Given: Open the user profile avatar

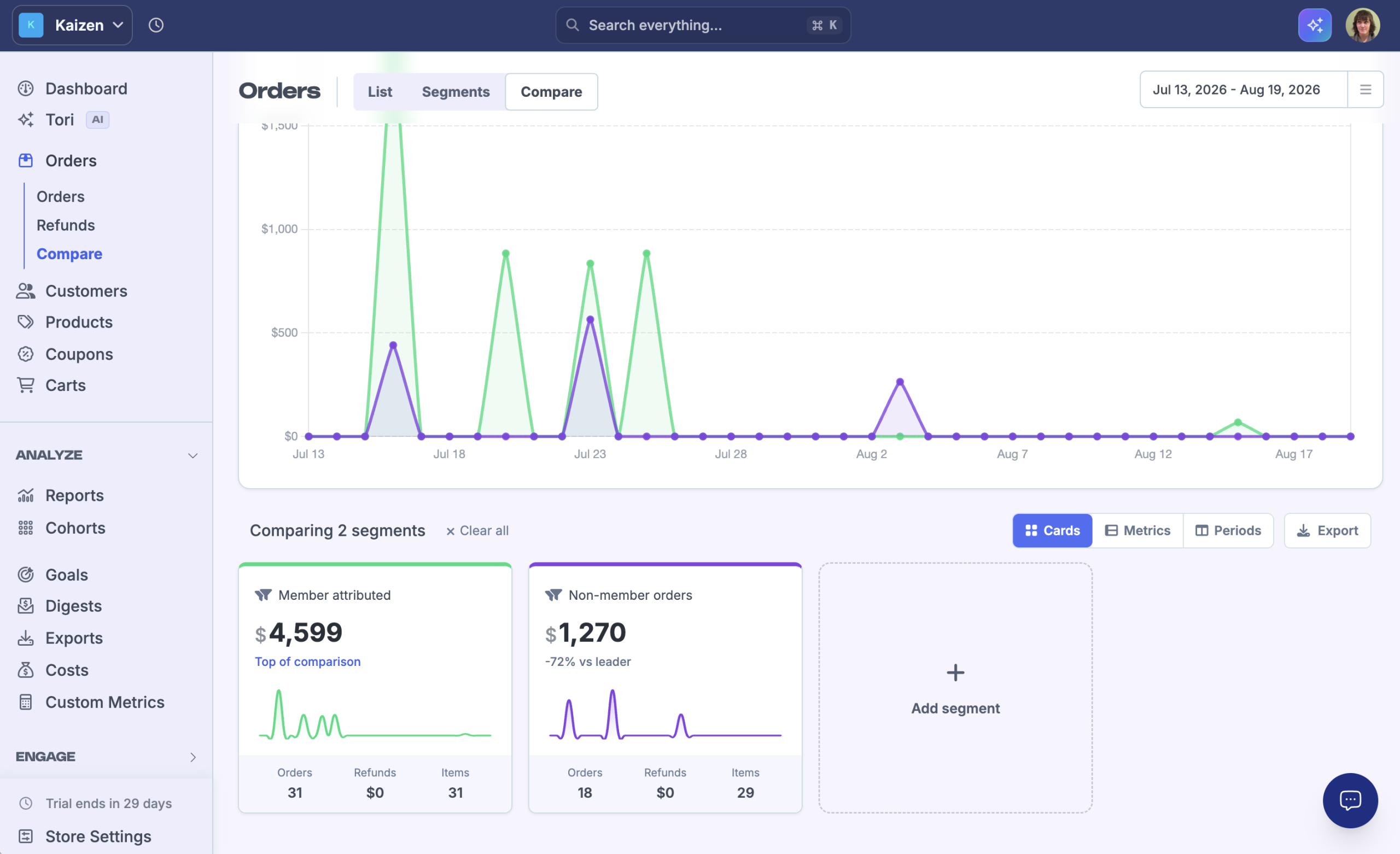Looking at the screenshot, I should (1362, 25).
